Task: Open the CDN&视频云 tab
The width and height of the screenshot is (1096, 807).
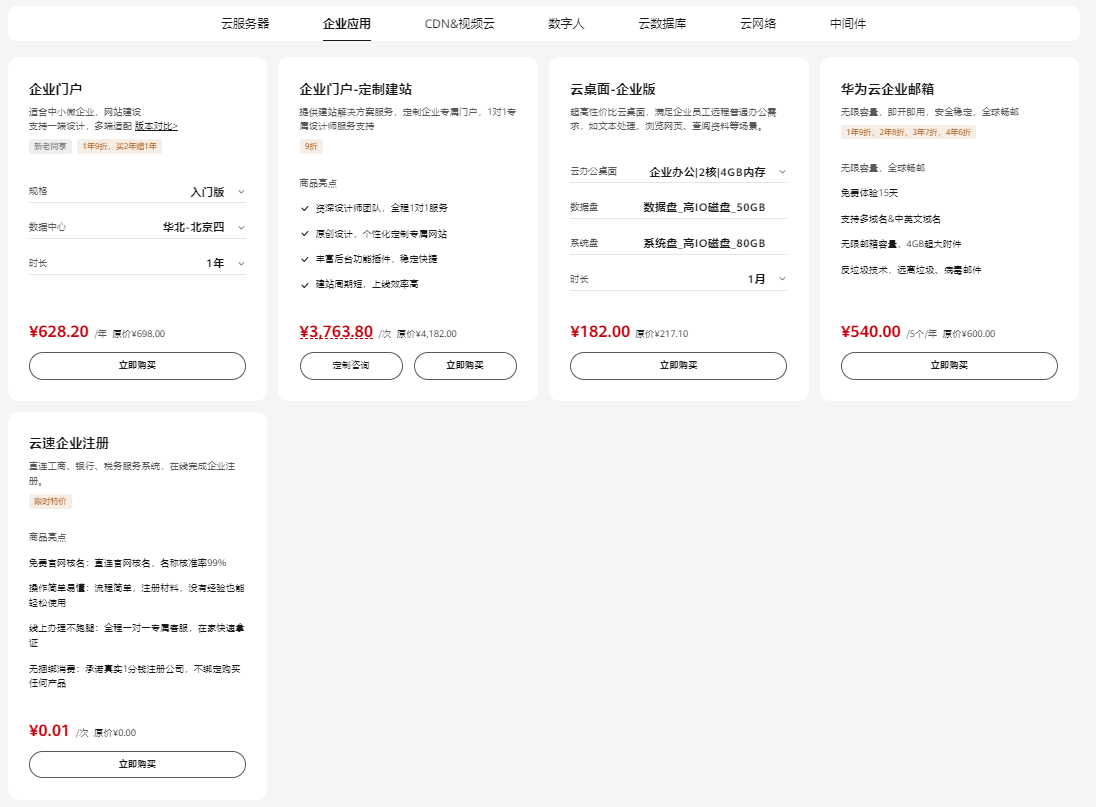Action: [459, 23]
